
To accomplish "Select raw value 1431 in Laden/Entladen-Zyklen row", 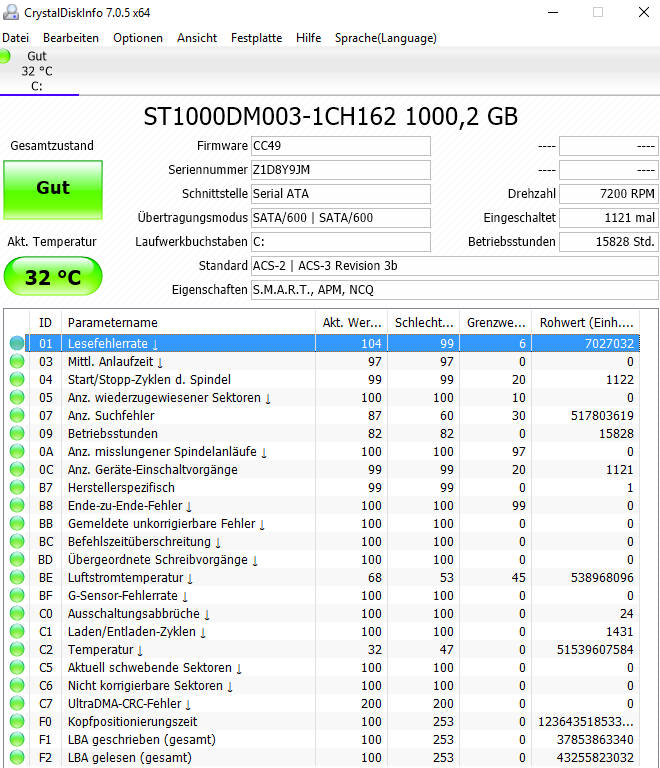I will point(619,631).
